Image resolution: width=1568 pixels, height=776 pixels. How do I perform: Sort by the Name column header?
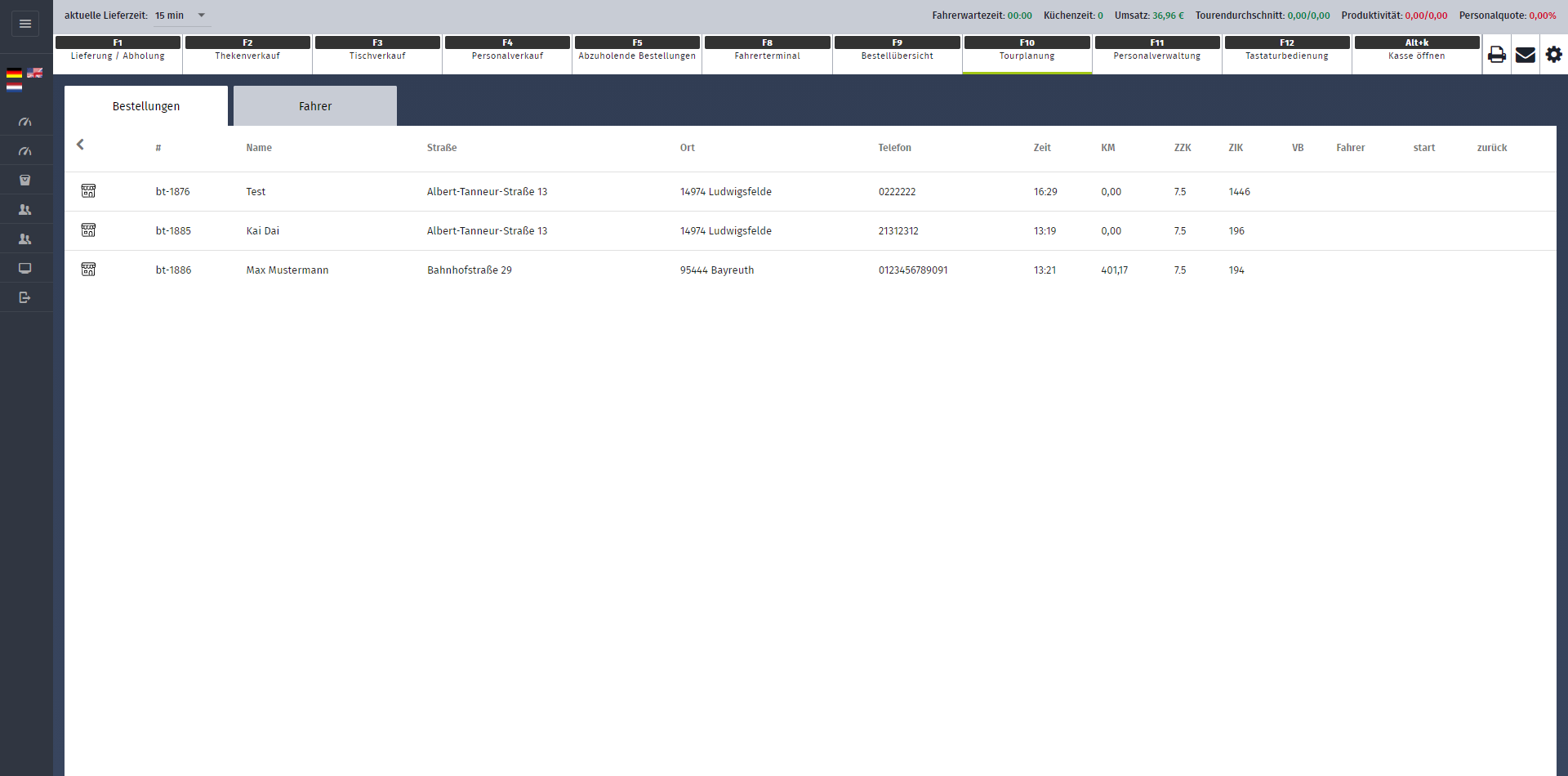(x=259, y=148)
